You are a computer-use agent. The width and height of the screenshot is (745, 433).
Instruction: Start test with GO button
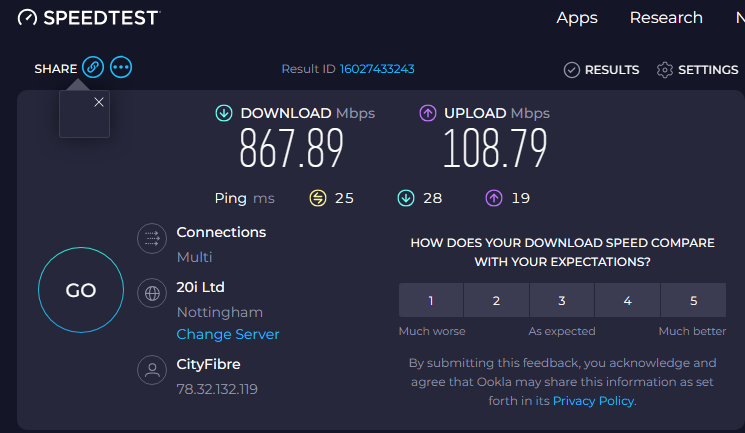coord(81,290)
